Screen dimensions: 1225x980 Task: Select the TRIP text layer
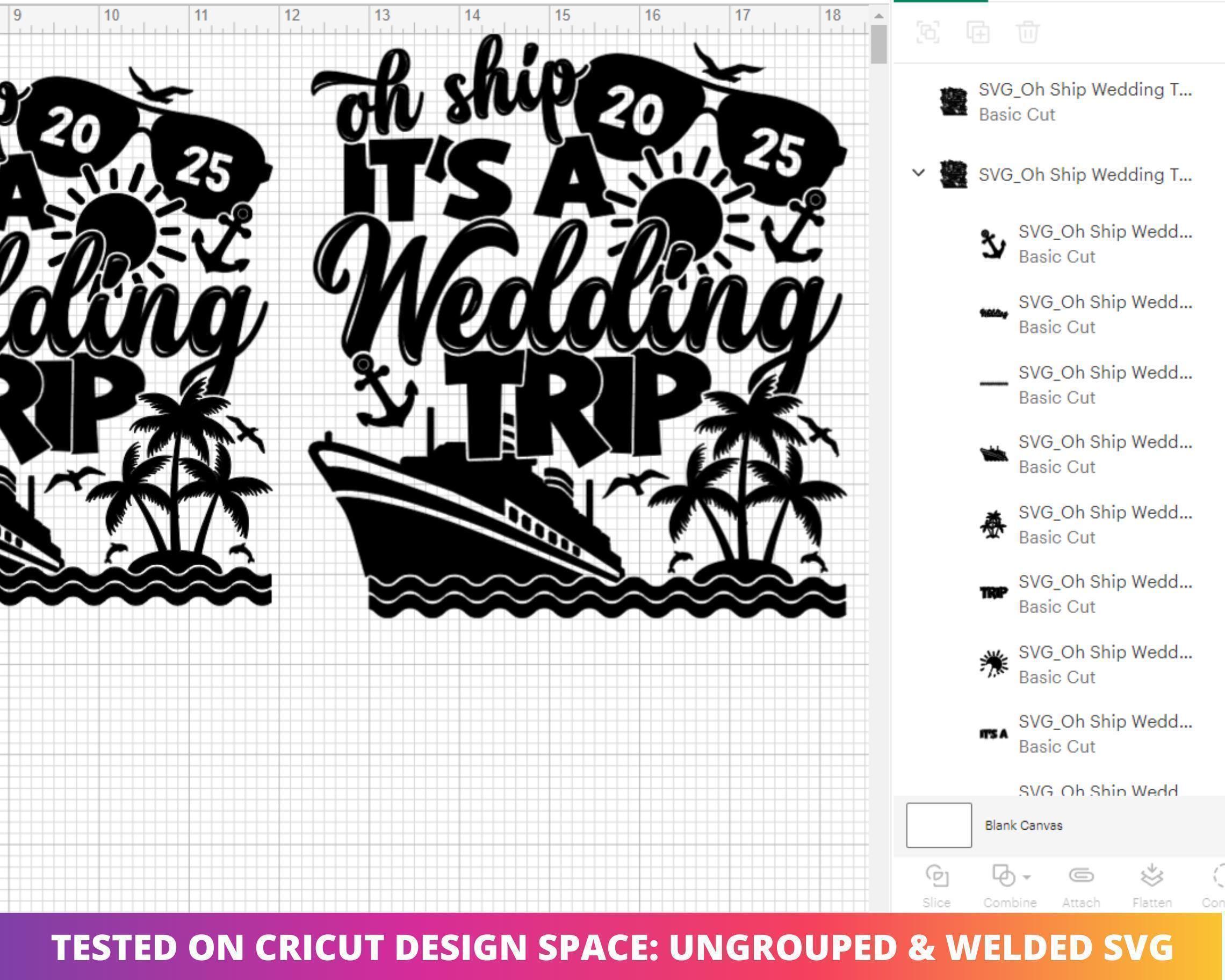tap(1085, 594)
